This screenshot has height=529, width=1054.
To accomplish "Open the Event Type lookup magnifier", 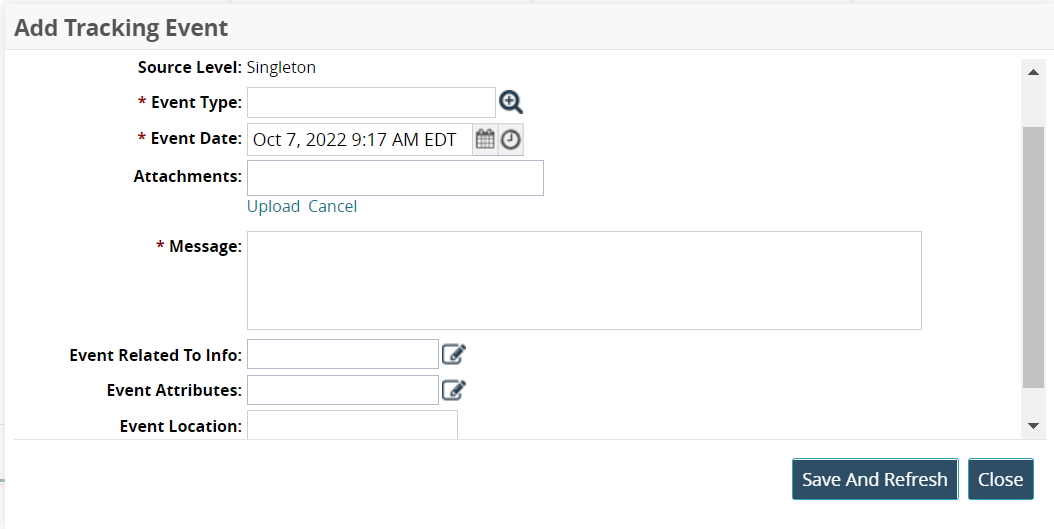I will (x=511, y=102).
